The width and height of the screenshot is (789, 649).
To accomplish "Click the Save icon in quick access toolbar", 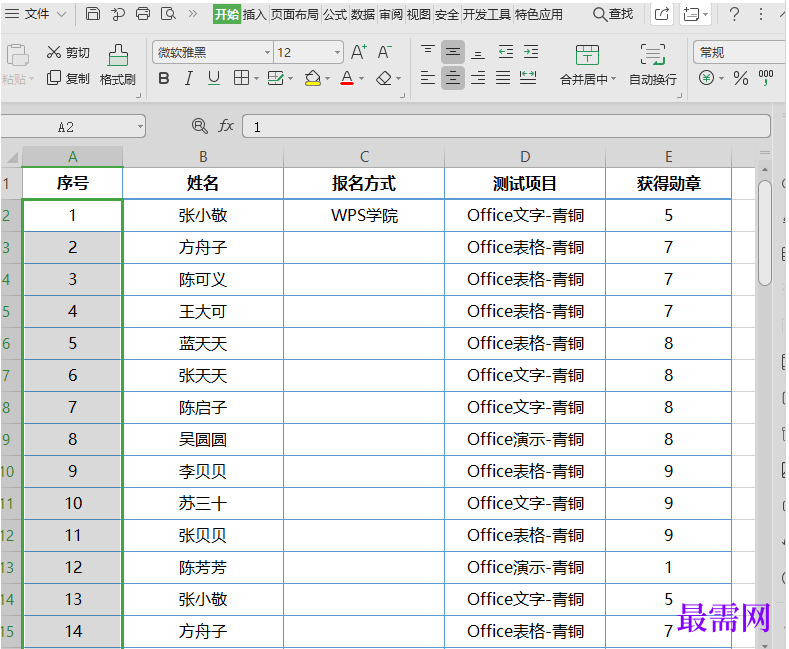I will pos(93,14).
